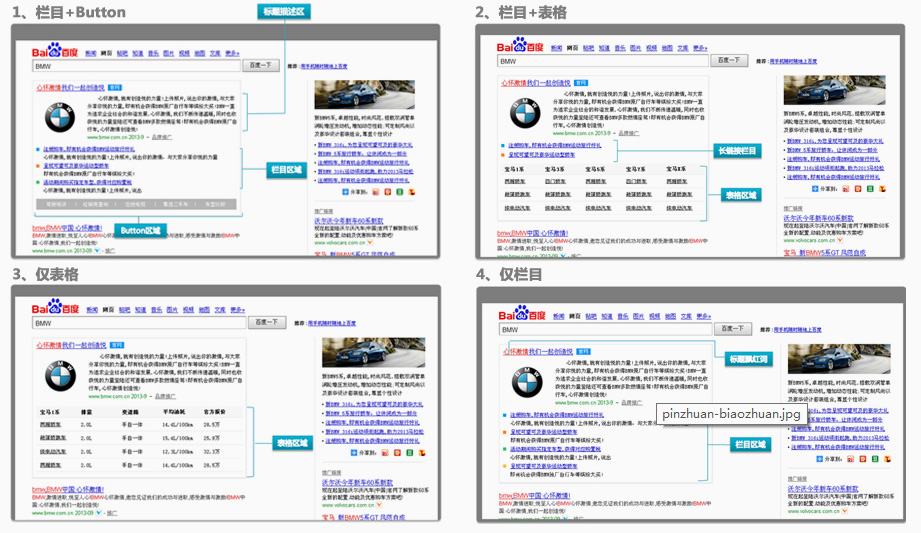Open 沃尔沃 ad link in 栏目+Button panel
This screenshot has width=921, height=533.
(x=348, y=221)
